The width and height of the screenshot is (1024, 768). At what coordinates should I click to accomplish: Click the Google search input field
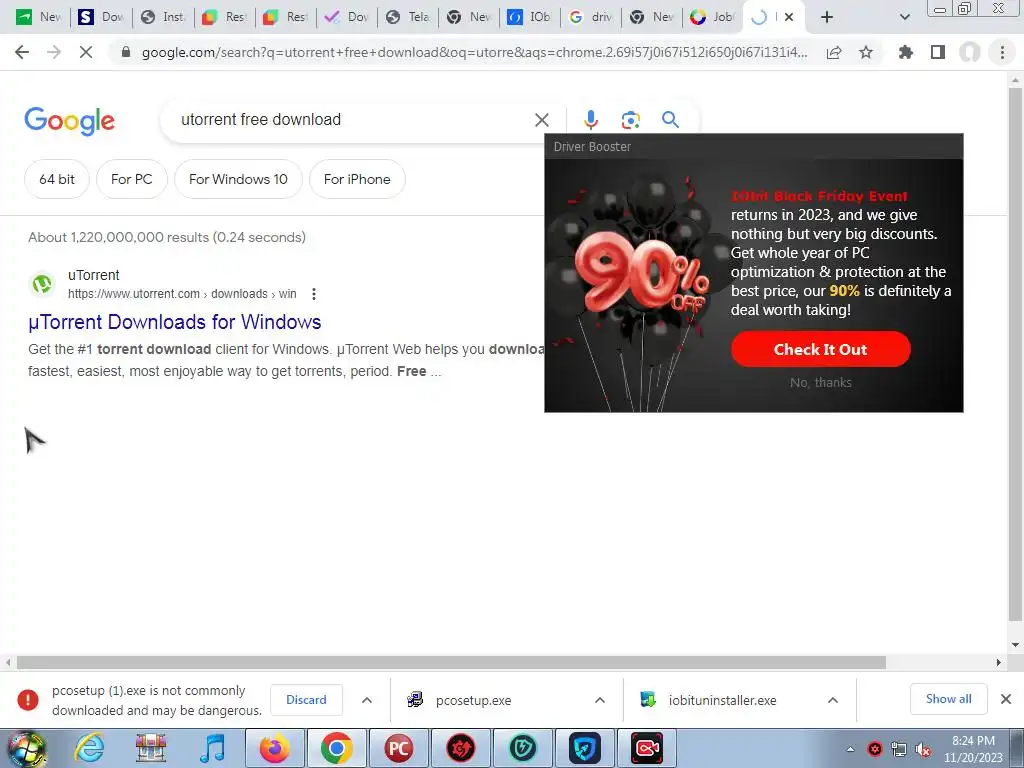[x=353, y=120]
